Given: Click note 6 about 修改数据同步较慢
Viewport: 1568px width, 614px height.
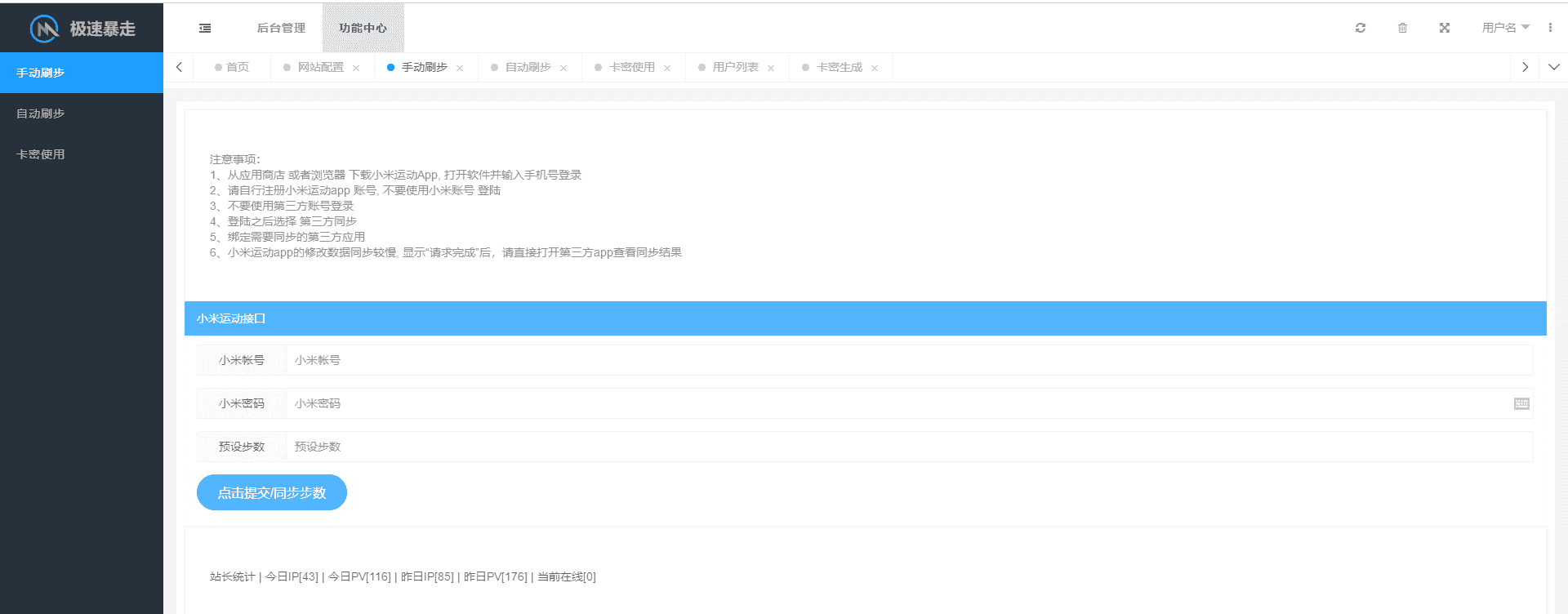Looking at the screenshot, I should (x=446, y=252).
